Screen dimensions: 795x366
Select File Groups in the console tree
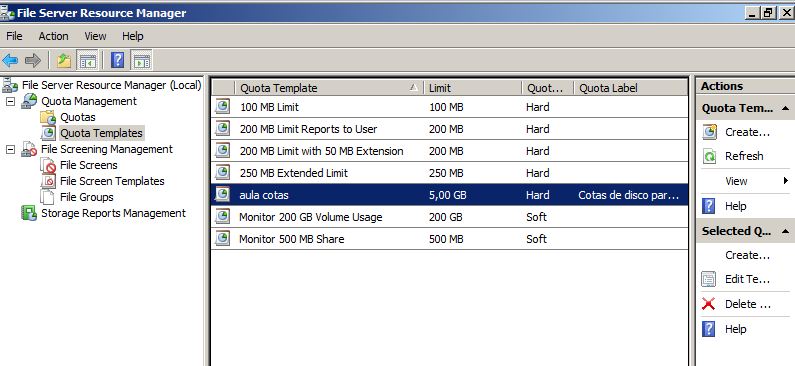[86, 197]
